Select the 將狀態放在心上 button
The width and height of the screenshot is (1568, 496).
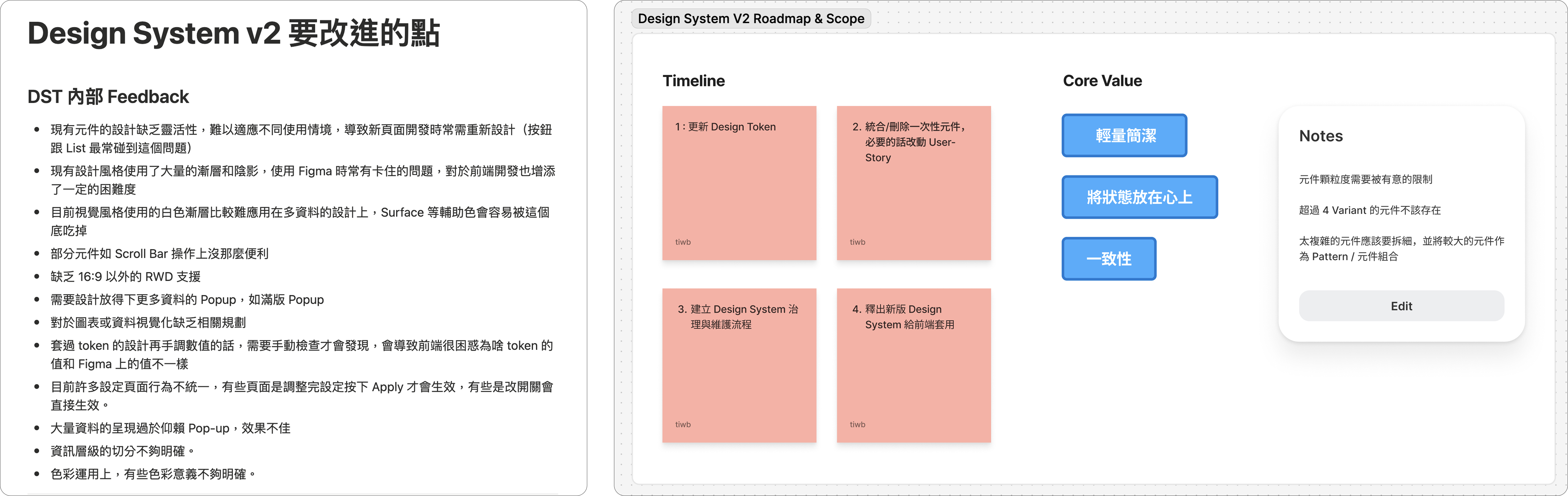(x=1140, y=197)
